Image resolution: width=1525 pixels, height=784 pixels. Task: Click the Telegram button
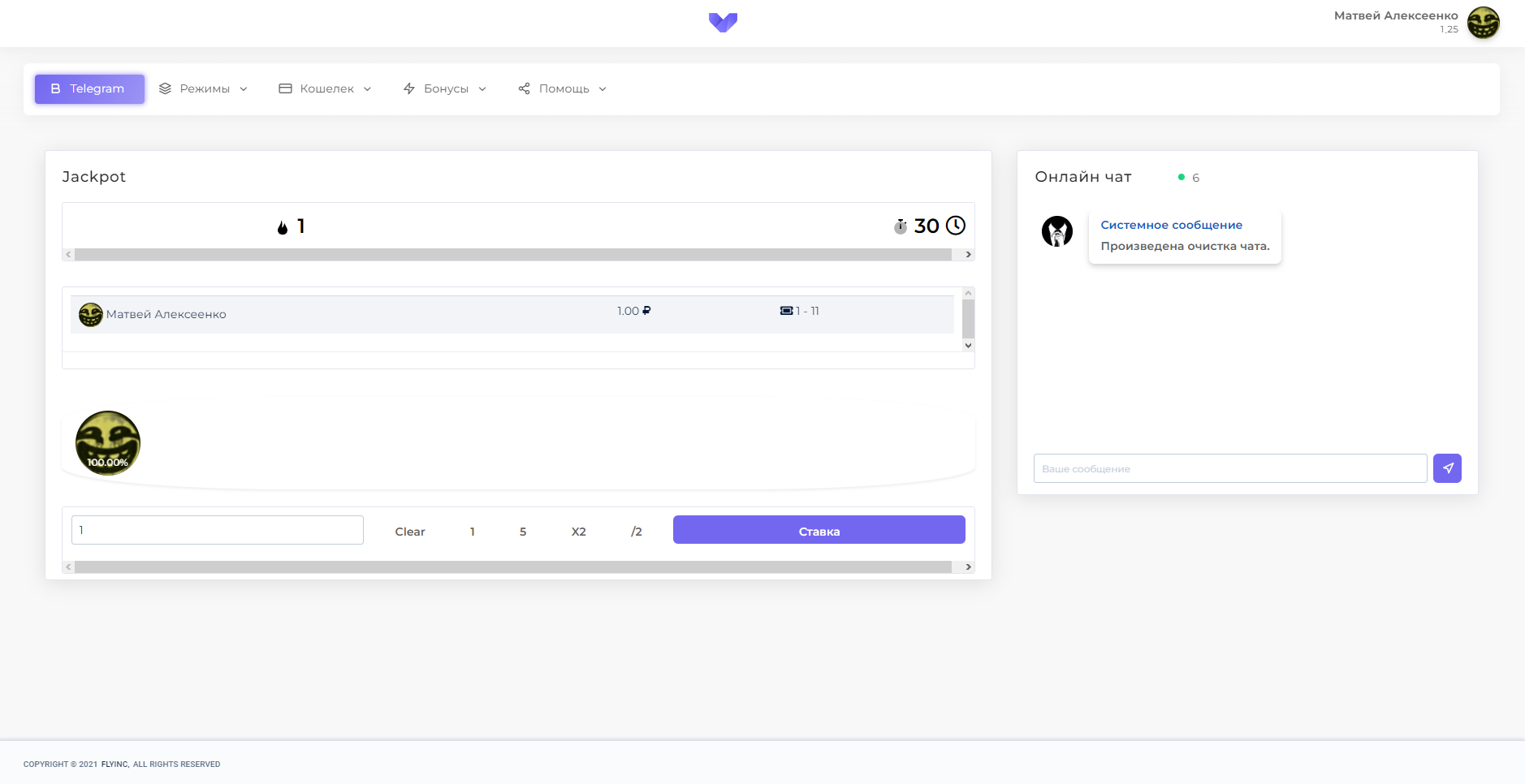click(89, 89)
